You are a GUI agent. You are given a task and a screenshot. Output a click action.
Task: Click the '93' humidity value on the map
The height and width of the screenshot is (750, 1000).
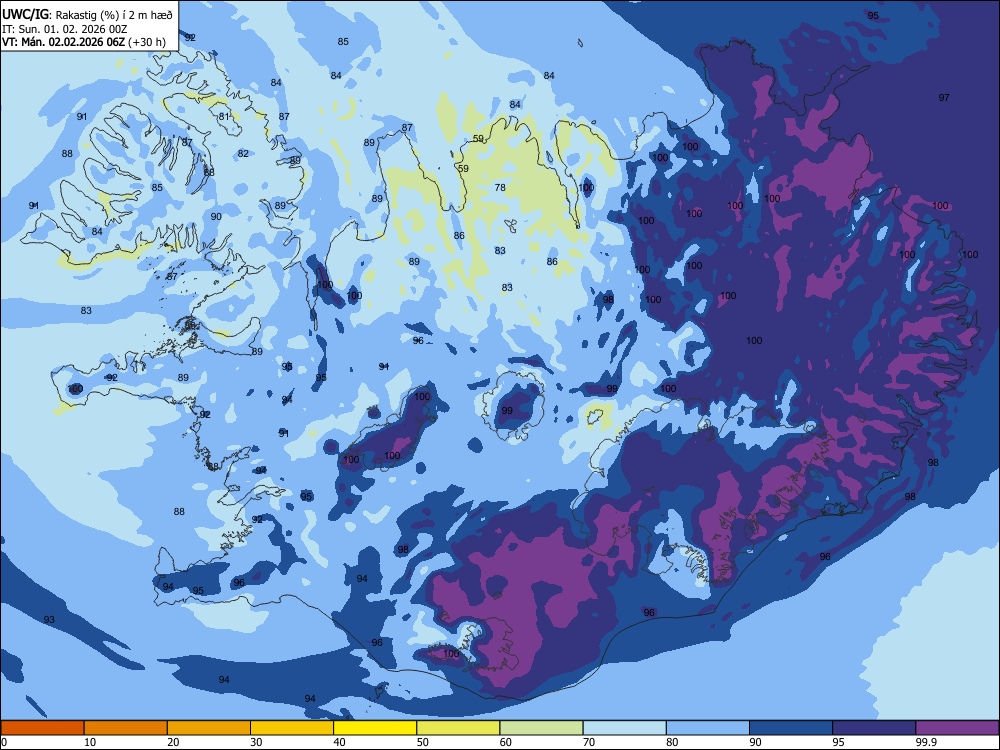[49, 620]
